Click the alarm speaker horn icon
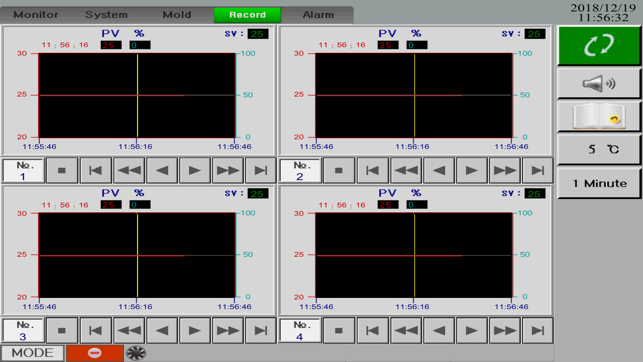The image size is (643, 362). pos(599,84)
